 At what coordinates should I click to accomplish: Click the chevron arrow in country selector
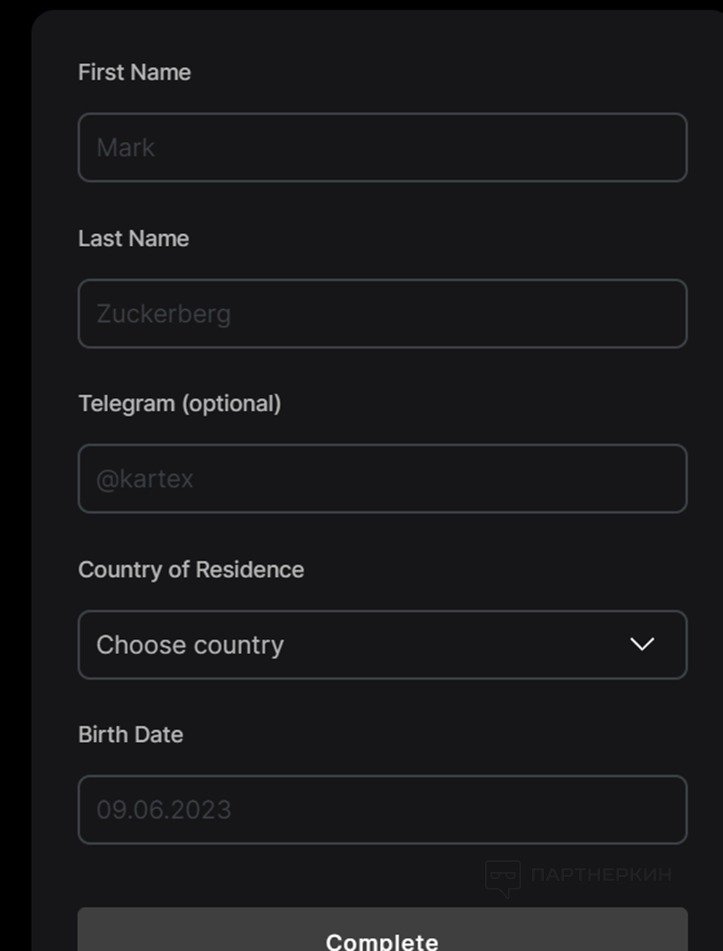click(642, 644)
